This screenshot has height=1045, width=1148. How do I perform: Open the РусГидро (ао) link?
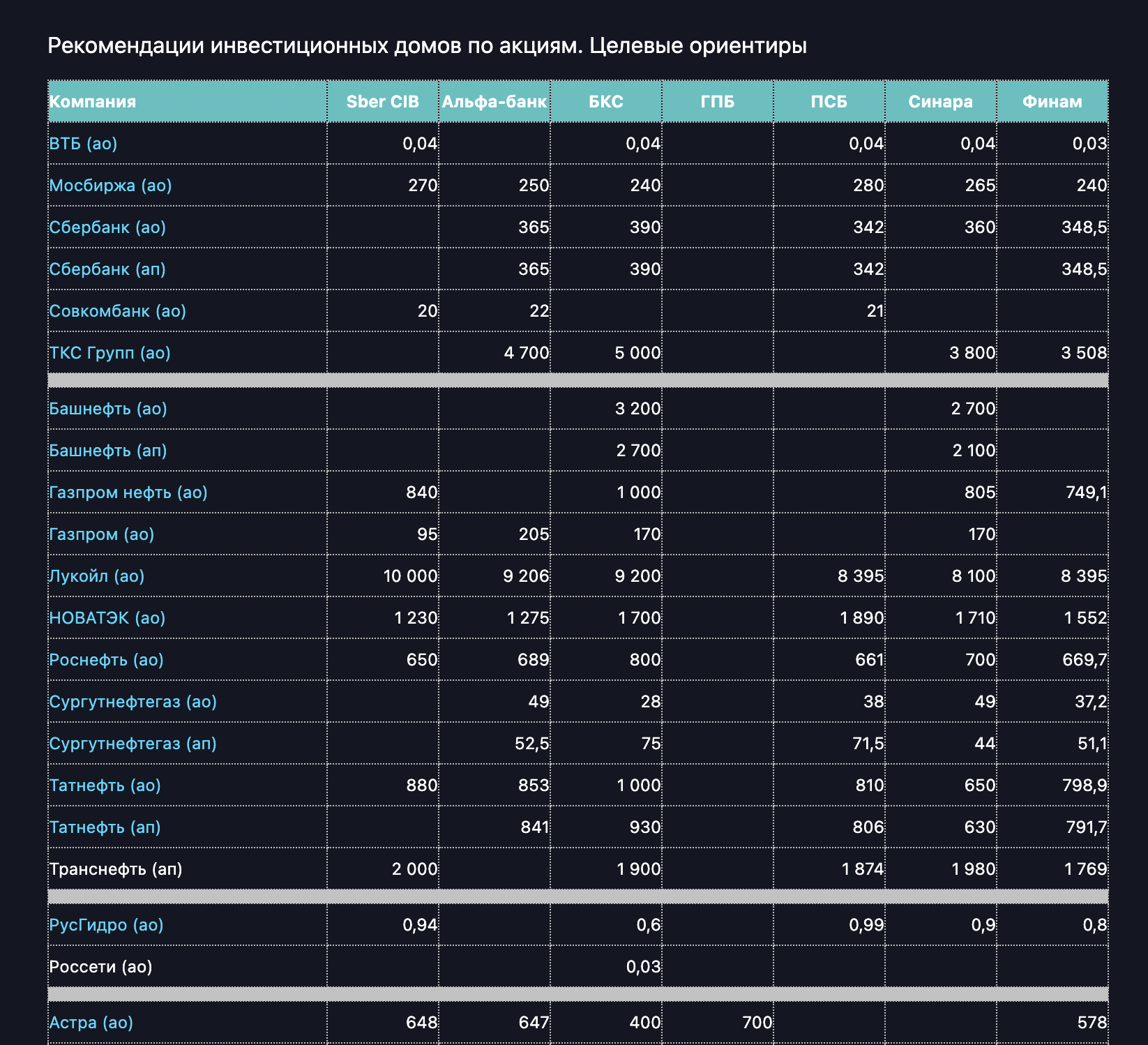[x=106, y=925]
